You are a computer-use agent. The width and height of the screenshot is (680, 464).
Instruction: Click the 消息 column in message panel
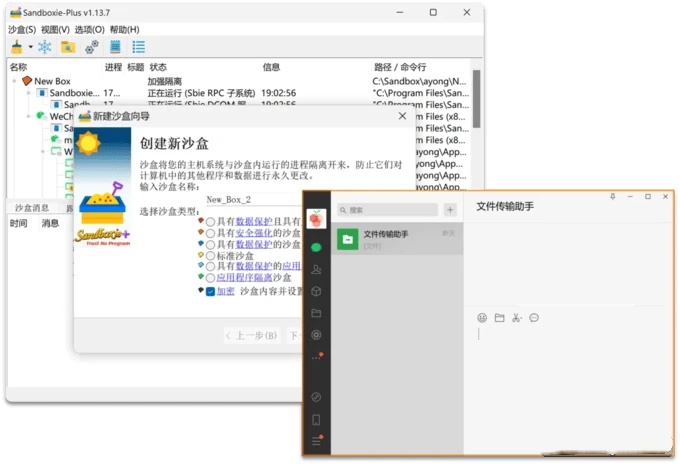(50, 223)
